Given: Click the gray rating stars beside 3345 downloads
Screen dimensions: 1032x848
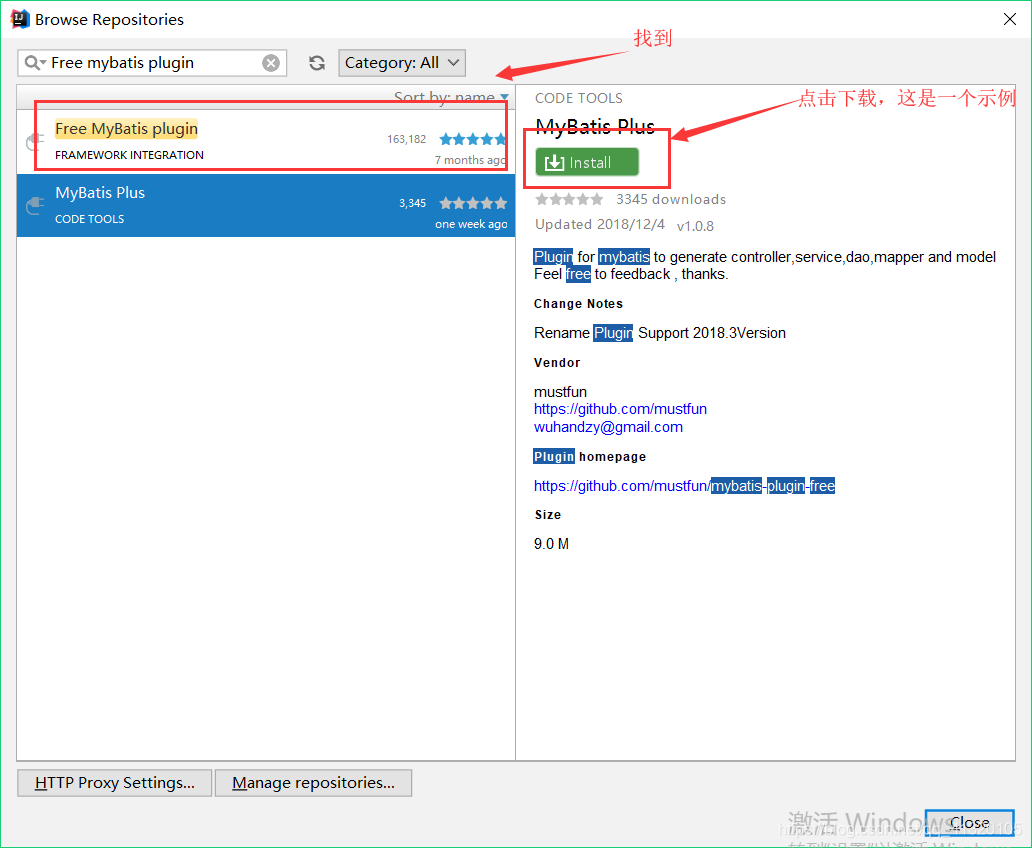Looking at the screenshot, I should pos(569,199).
